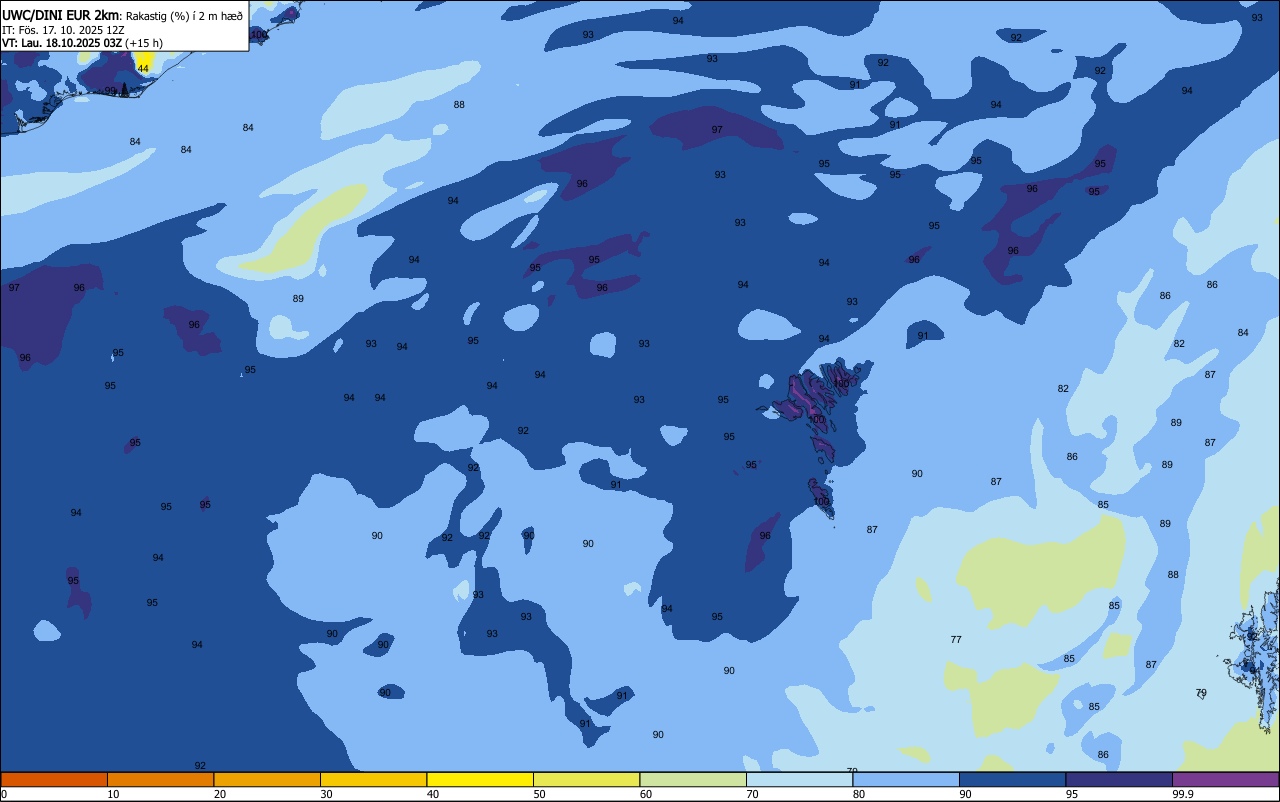Select the 40–50 bright yellow legend swatch
This screenshot has width=1280, height=802.
(480, 779)
